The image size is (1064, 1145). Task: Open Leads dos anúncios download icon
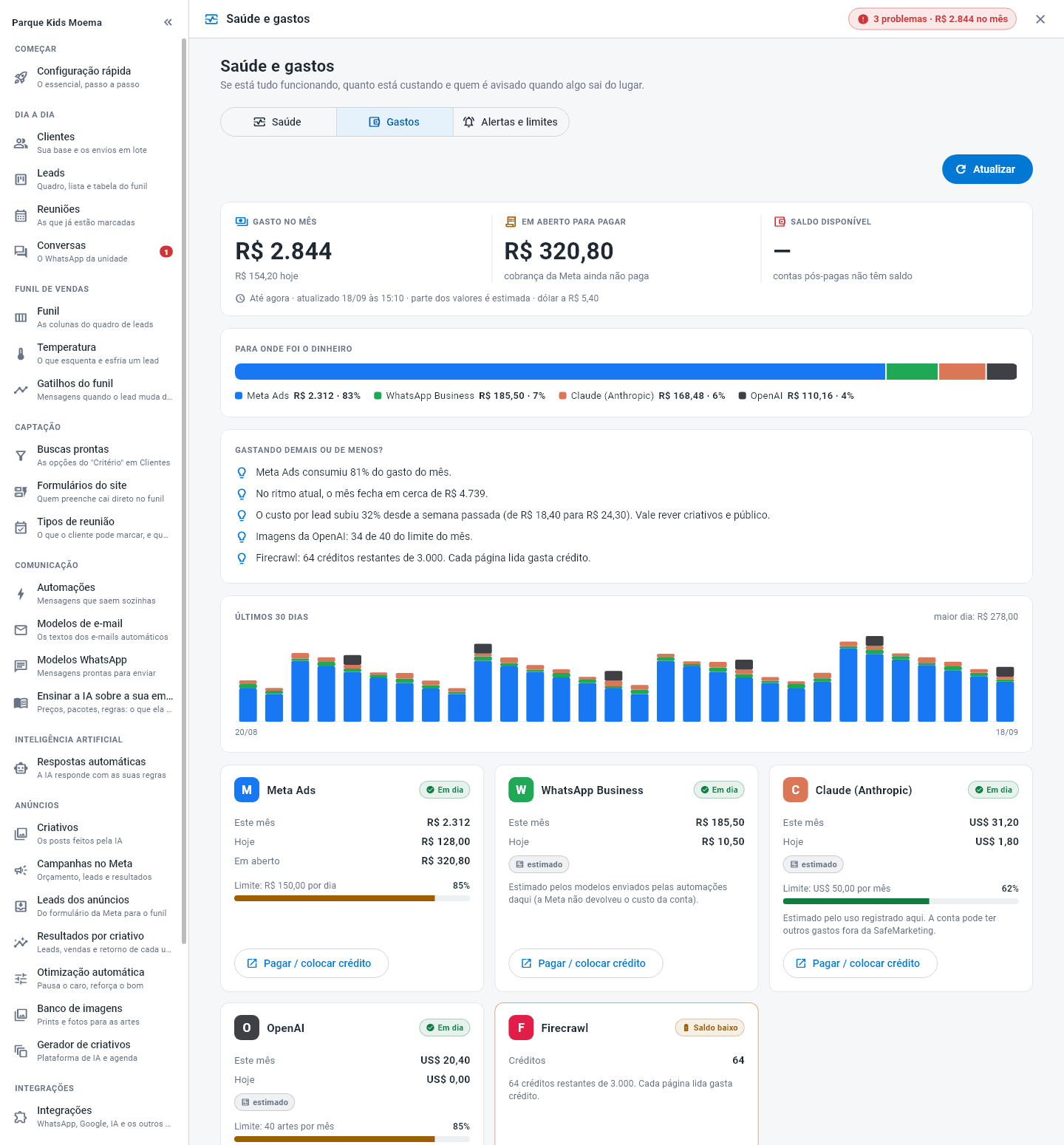(x=21, y=906)
